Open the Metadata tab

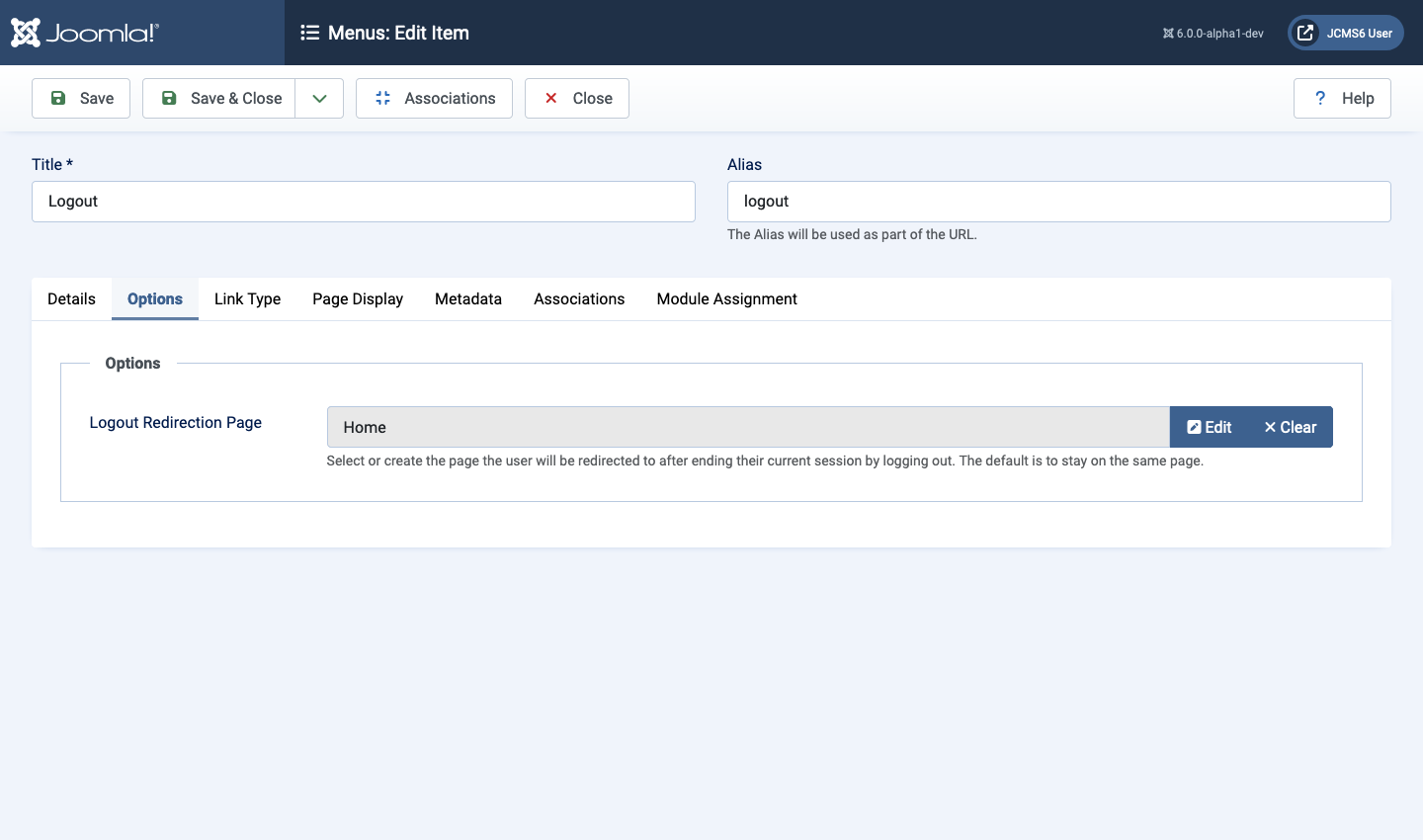(467, 298)
